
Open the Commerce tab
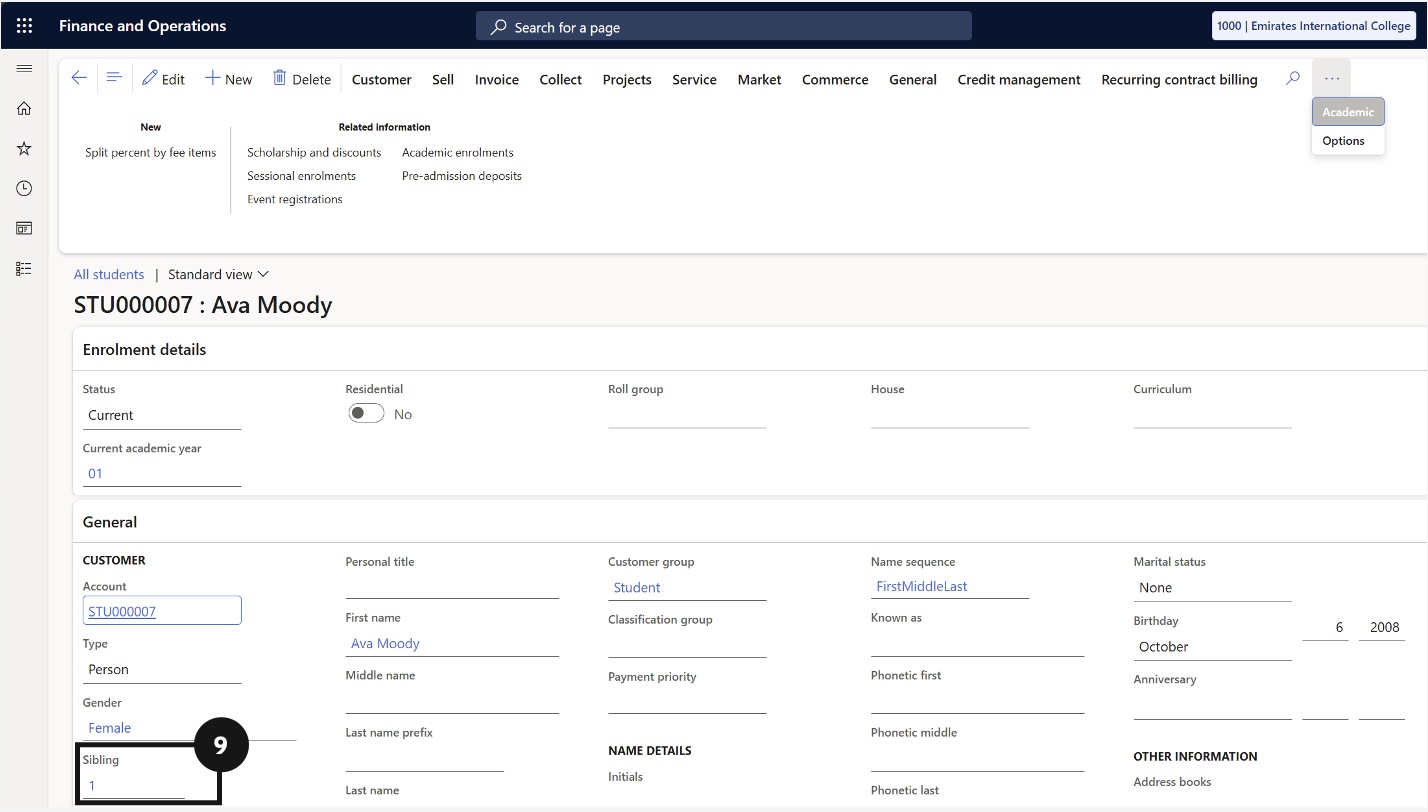click(835, 79)
